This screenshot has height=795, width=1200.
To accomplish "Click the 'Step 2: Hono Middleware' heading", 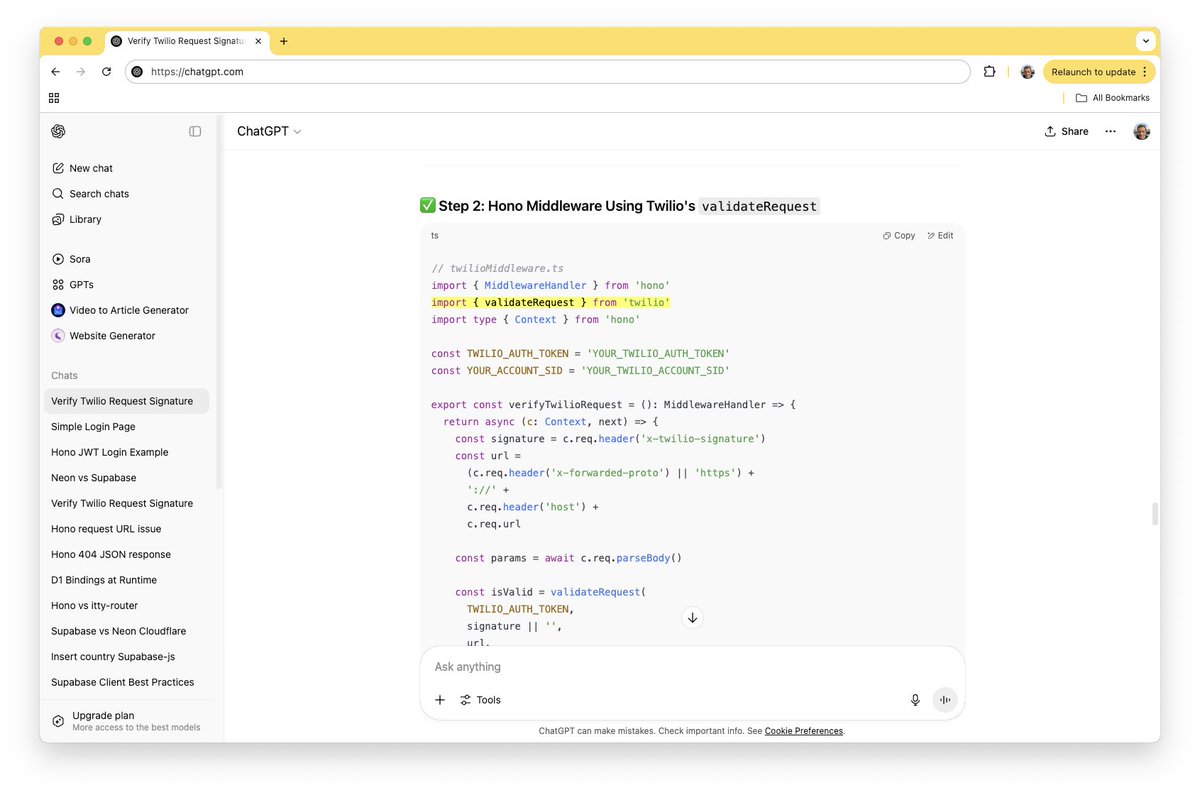I will coord(619,206).
